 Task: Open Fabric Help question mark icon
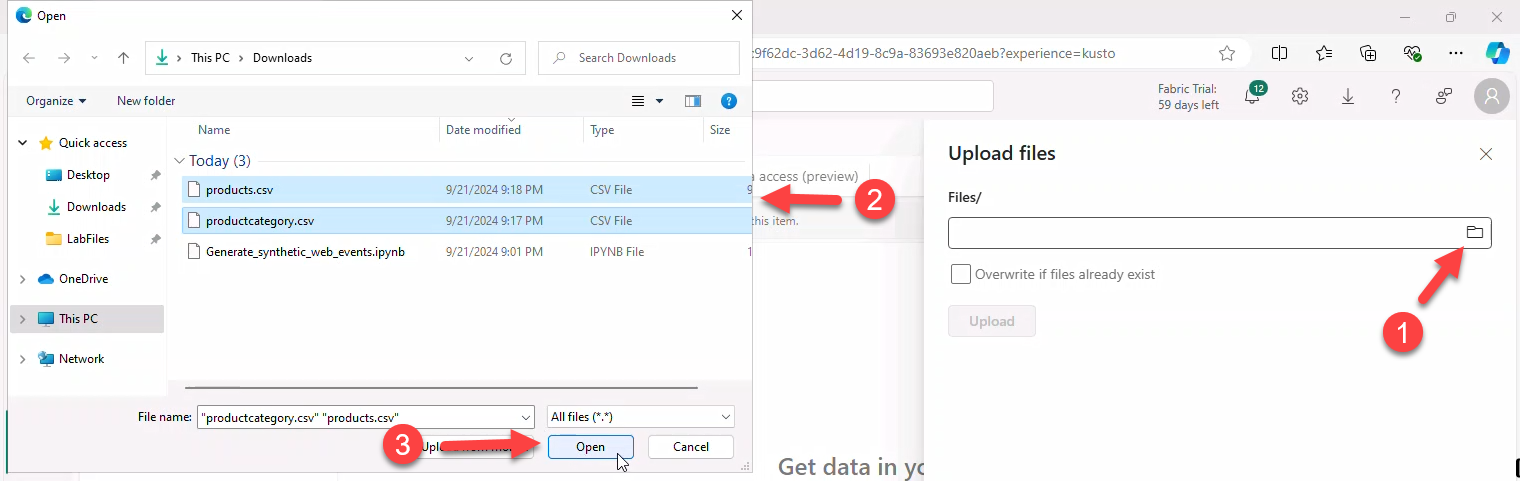point(1396,96)
